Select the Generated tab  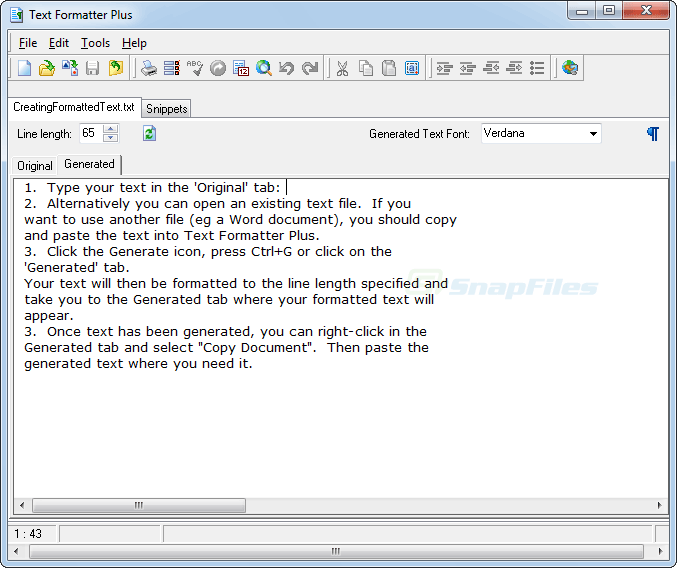(x=89, y=164)
